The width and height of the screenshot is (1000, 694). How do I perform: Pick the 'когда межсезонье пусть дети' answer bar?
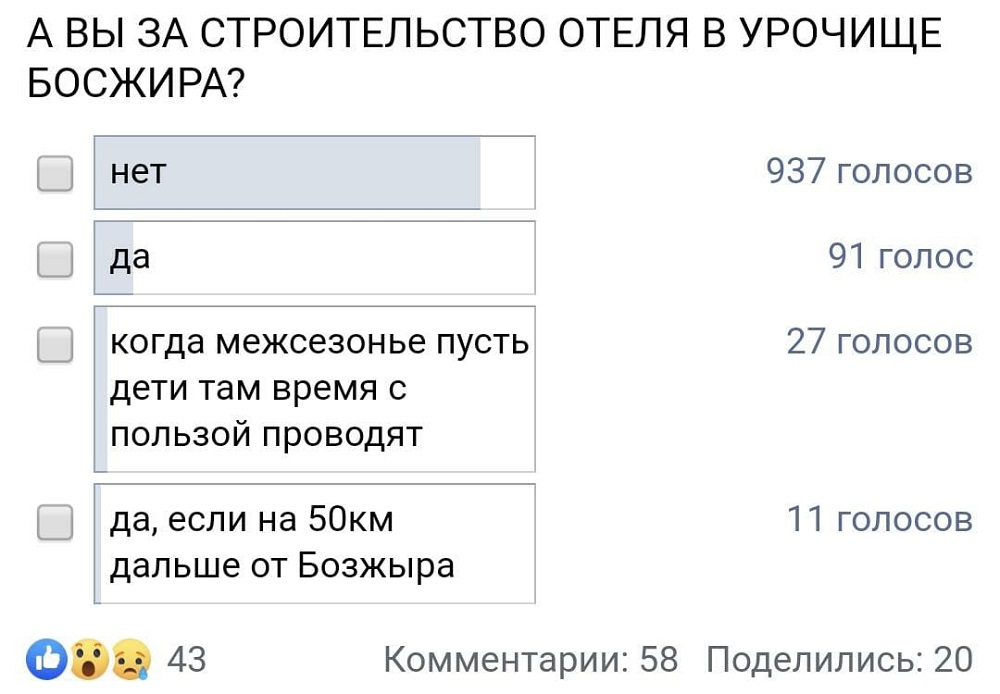[x=314, y=389]
